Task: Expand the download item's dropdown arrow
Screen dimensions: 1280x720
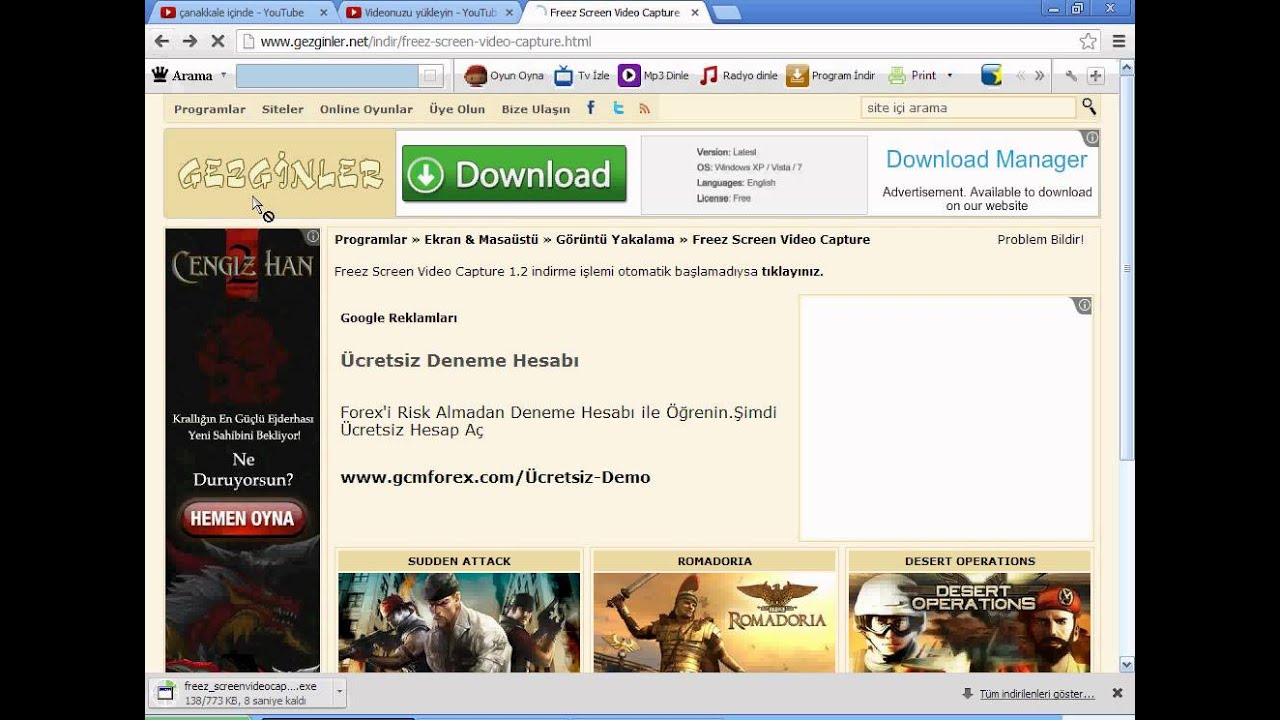Action: [x=340, y=691]
